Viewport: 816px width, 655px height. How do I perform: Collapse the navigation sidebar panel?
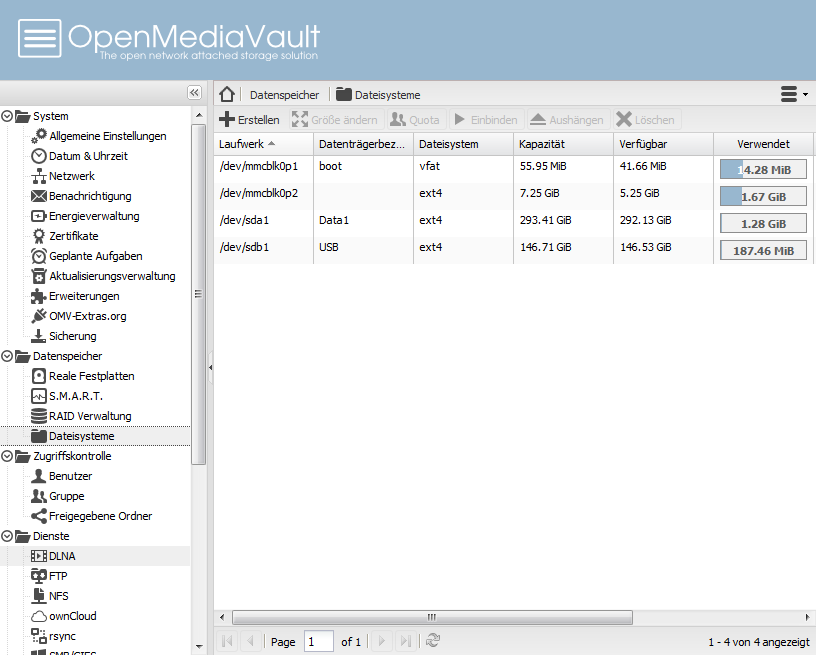click(x=194, y=93)
